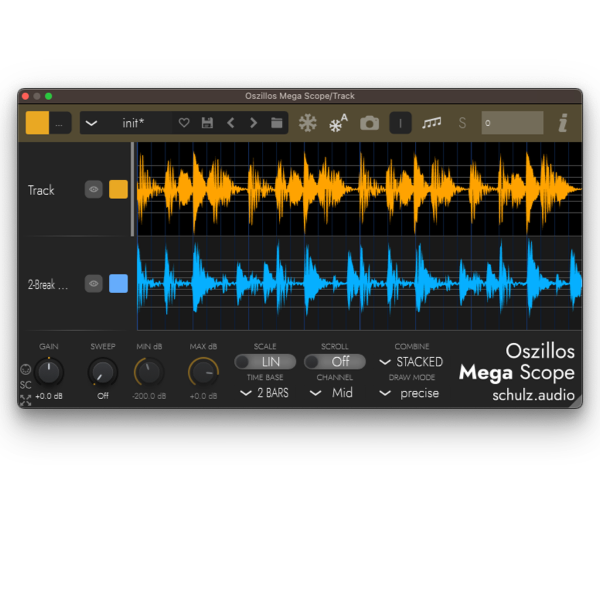Favorite the preset with the heart icon
This screenshot has height=600, width=600.
184,123
